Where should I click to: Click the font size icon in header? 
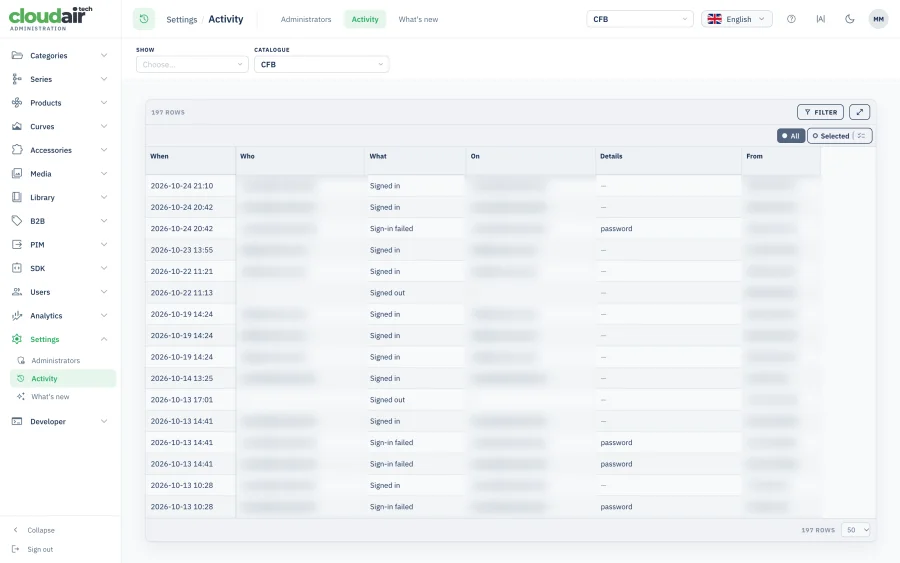click(x=820, y=19)
